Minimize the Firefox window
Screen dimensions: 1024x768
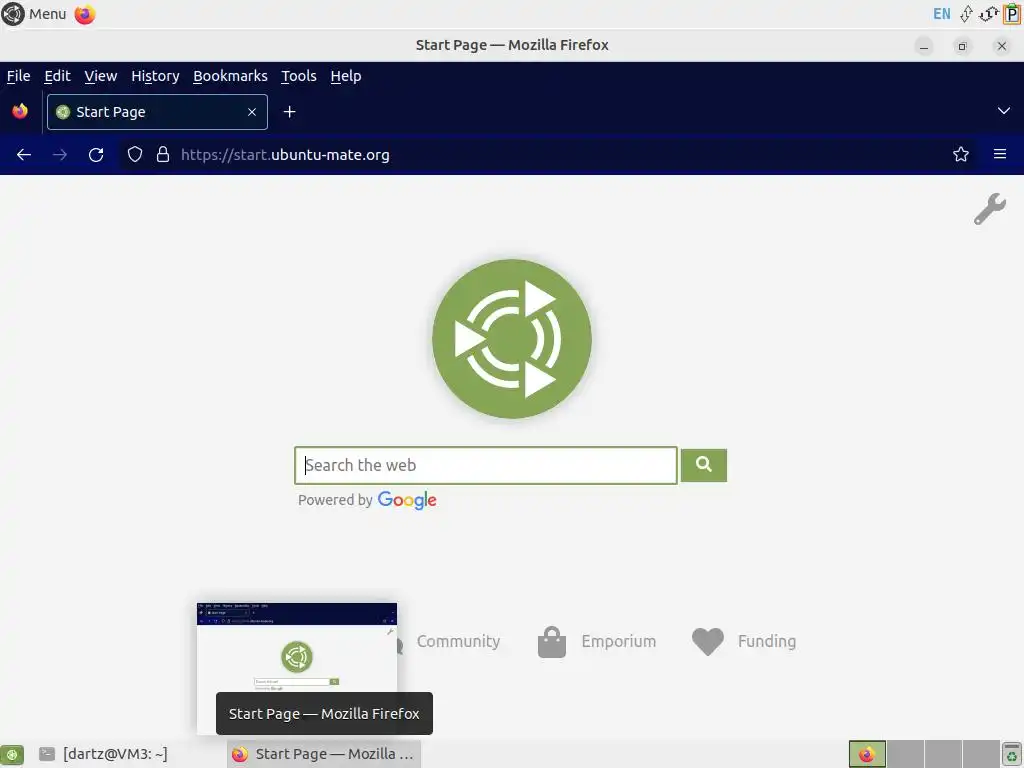pyautogui.click(x=923, y=46)
